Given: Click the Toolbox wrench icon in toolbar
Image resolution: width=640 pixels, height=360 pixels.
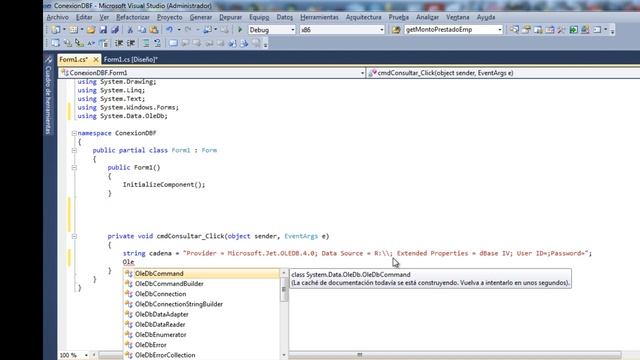Looking at the screenshot, I should pyautogui.click(x=562, y=30).
